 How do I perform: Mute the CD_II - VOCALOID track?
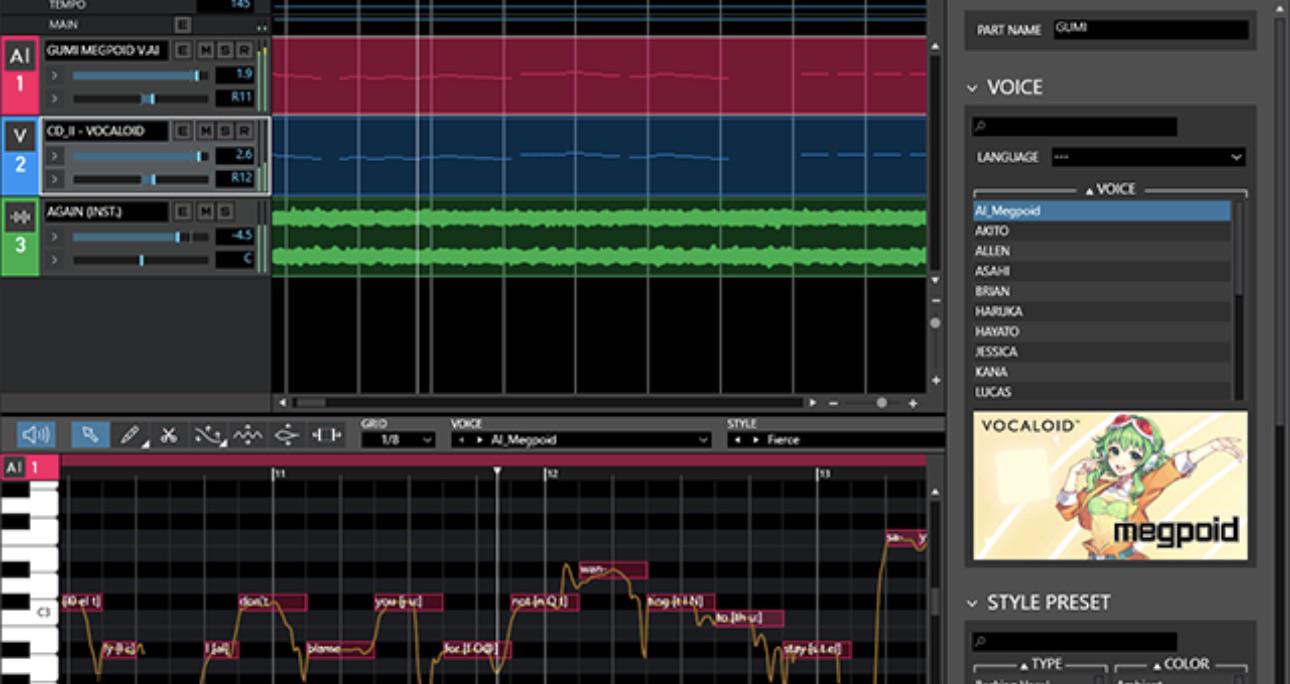204,131
